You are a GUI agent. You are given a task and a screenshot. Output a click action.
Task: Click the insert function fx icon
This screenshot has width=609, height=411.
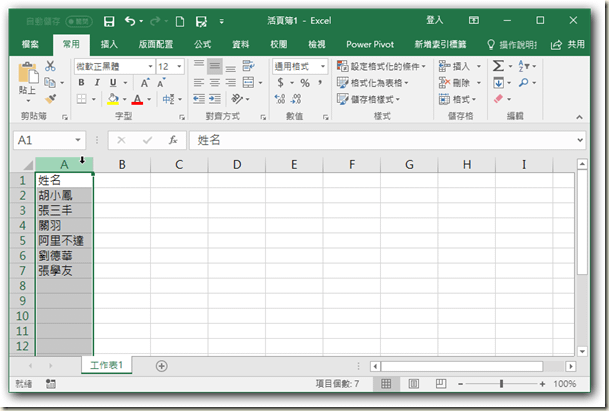[x=173, y=140]
